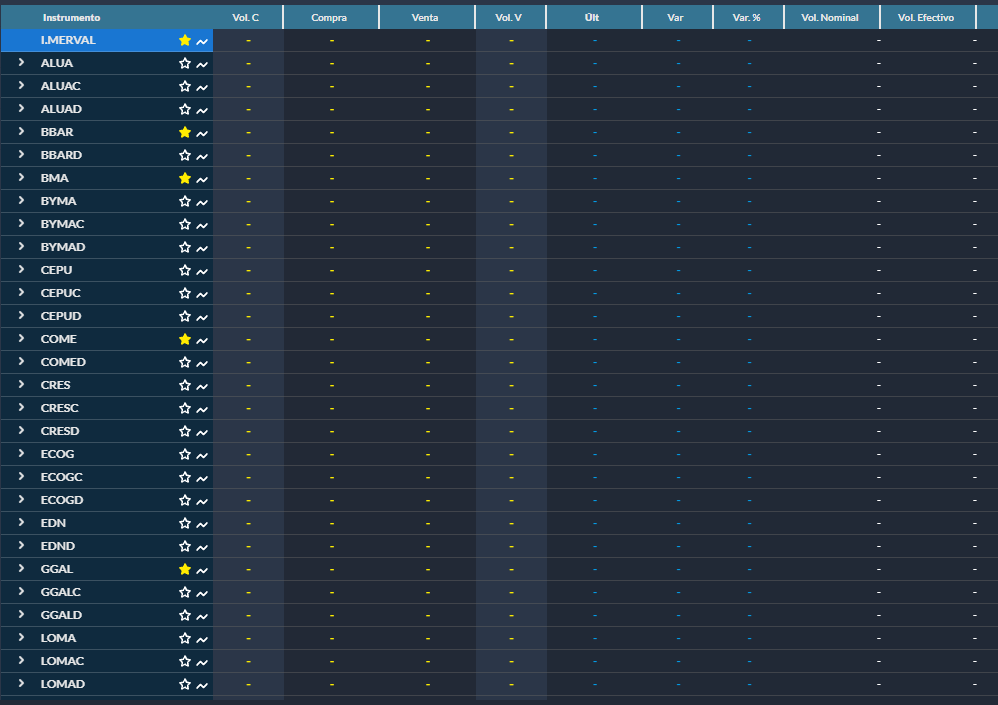Expand the LOMAD row
The image size is (998, 705).
pos(21,683)
